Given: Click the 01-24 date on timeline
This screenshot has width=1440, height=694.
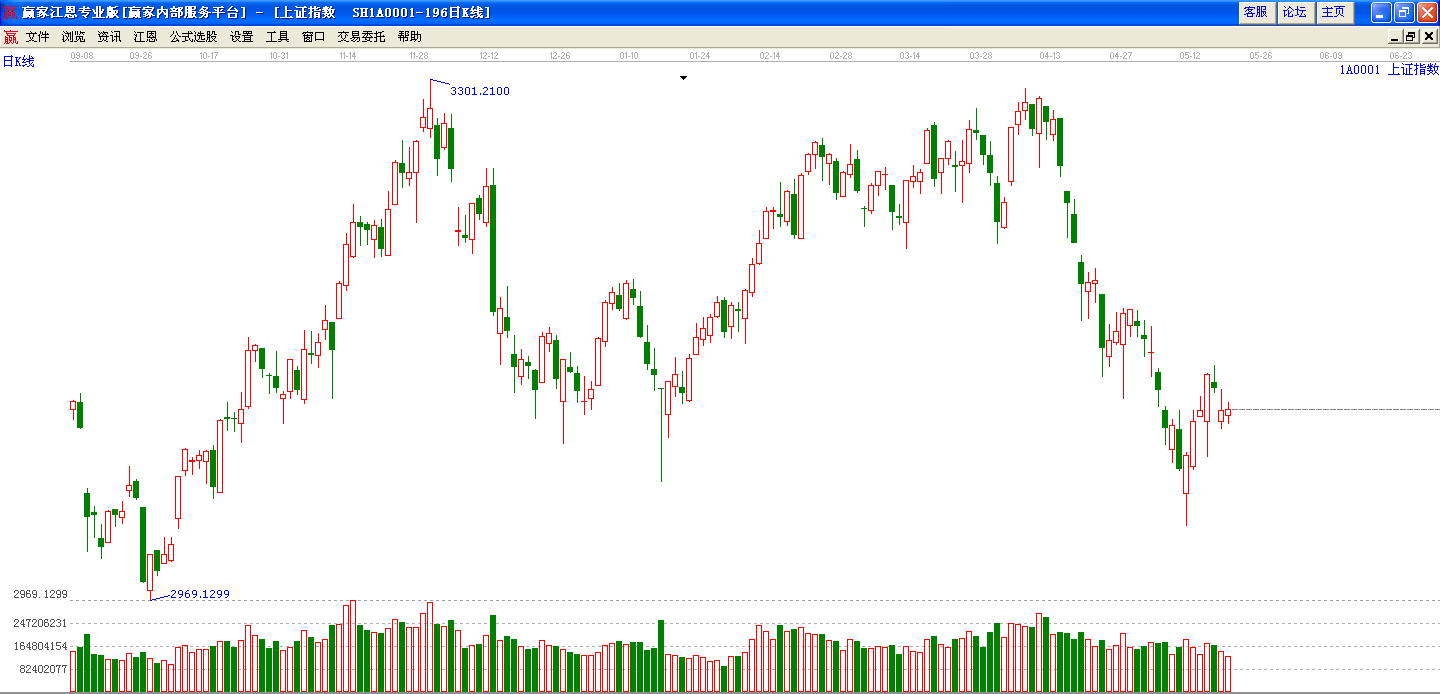Looking at the screenshot, I should (700, 56).
